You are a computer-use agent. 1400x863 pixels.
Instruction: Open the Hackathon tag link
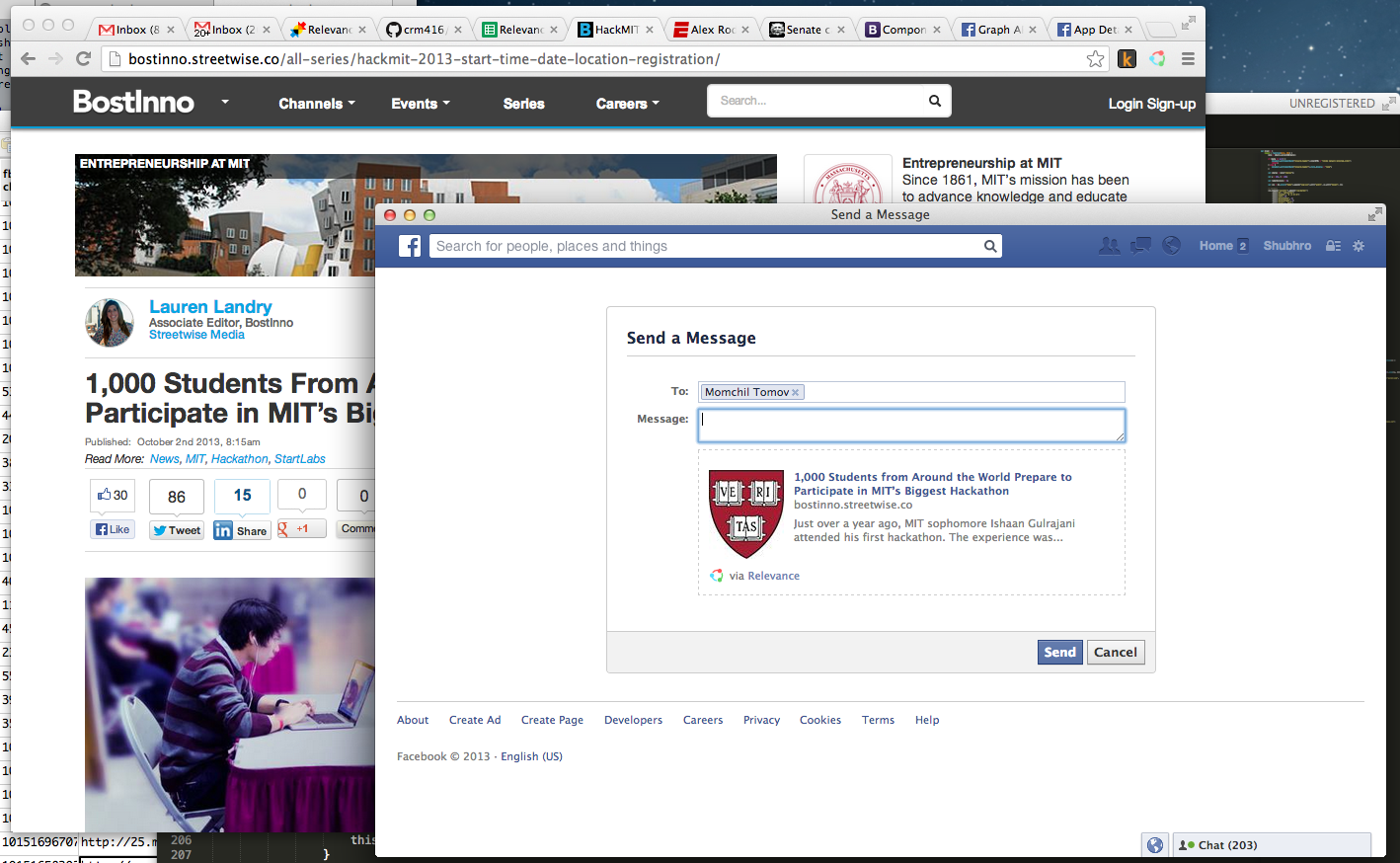240,459
